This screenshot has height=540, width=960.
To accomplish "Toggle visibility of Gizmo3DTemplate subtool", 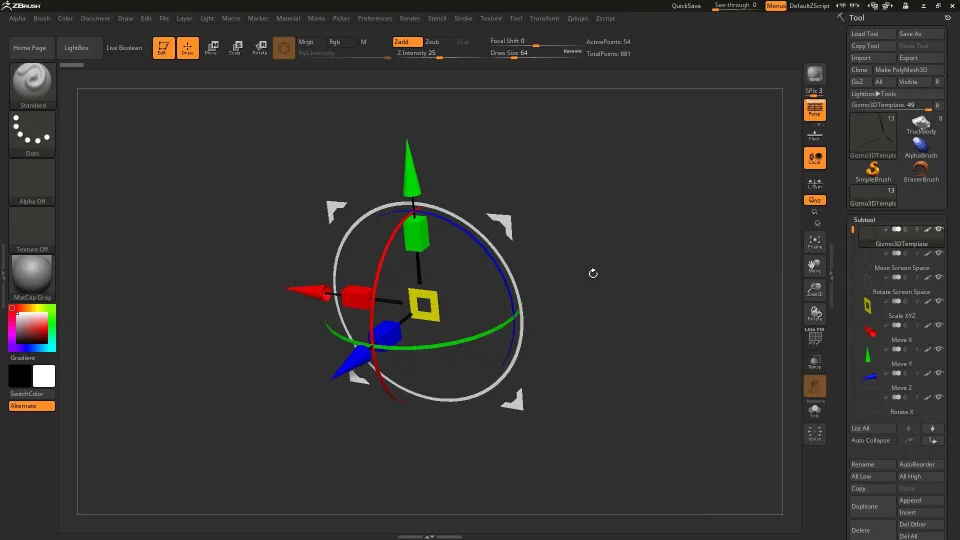I will (939, 229).
